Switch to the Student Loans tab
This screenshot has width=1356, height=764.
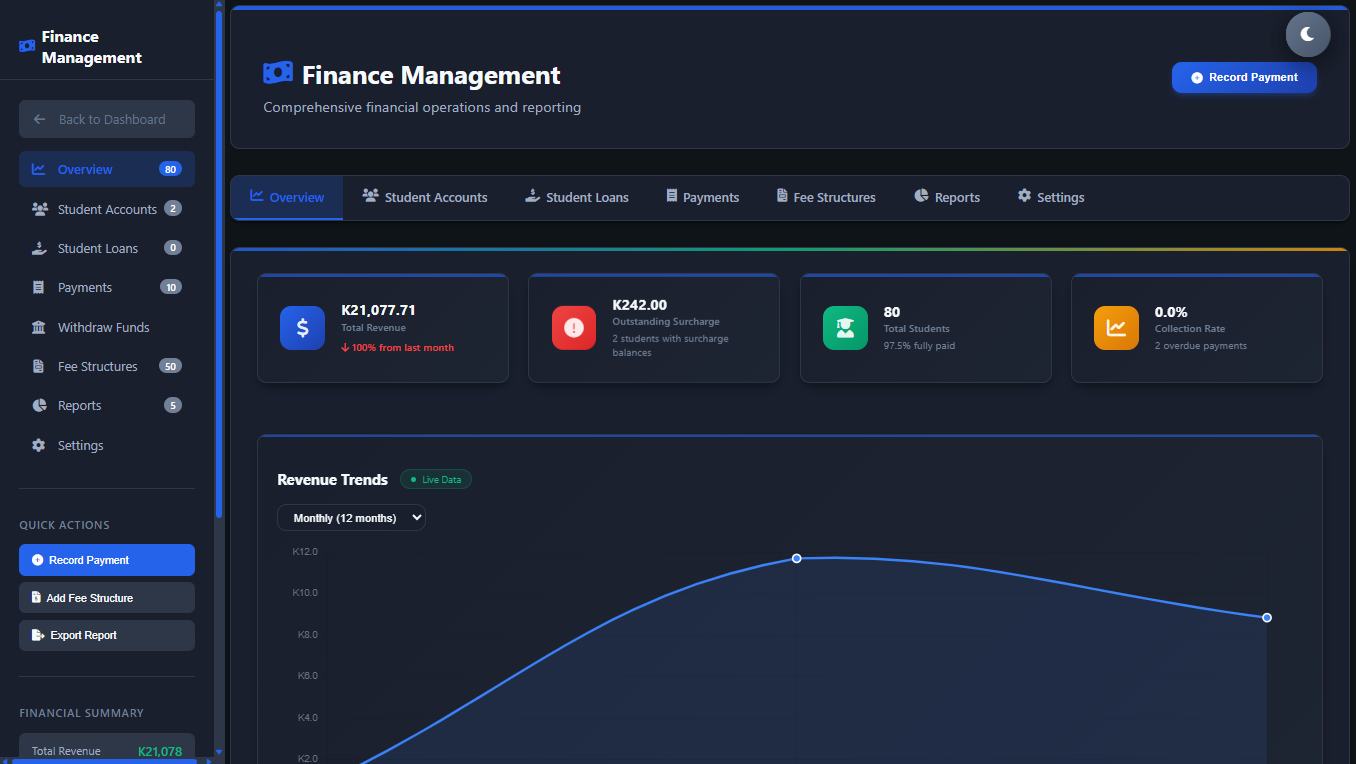point(577,198)
